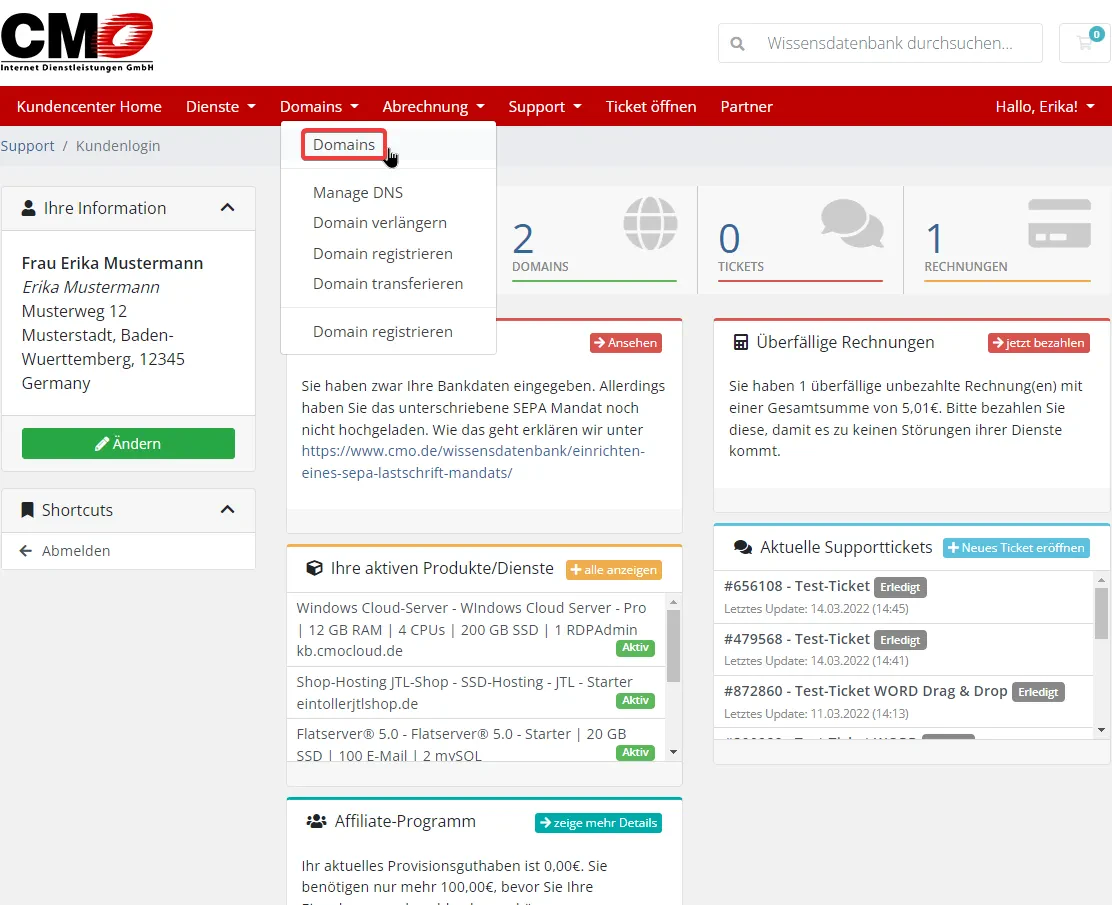Viewport: 1112px width, 905px height.
Task: Click the CMO company logo
Action: pyautogui.click(x=77, y=43)
